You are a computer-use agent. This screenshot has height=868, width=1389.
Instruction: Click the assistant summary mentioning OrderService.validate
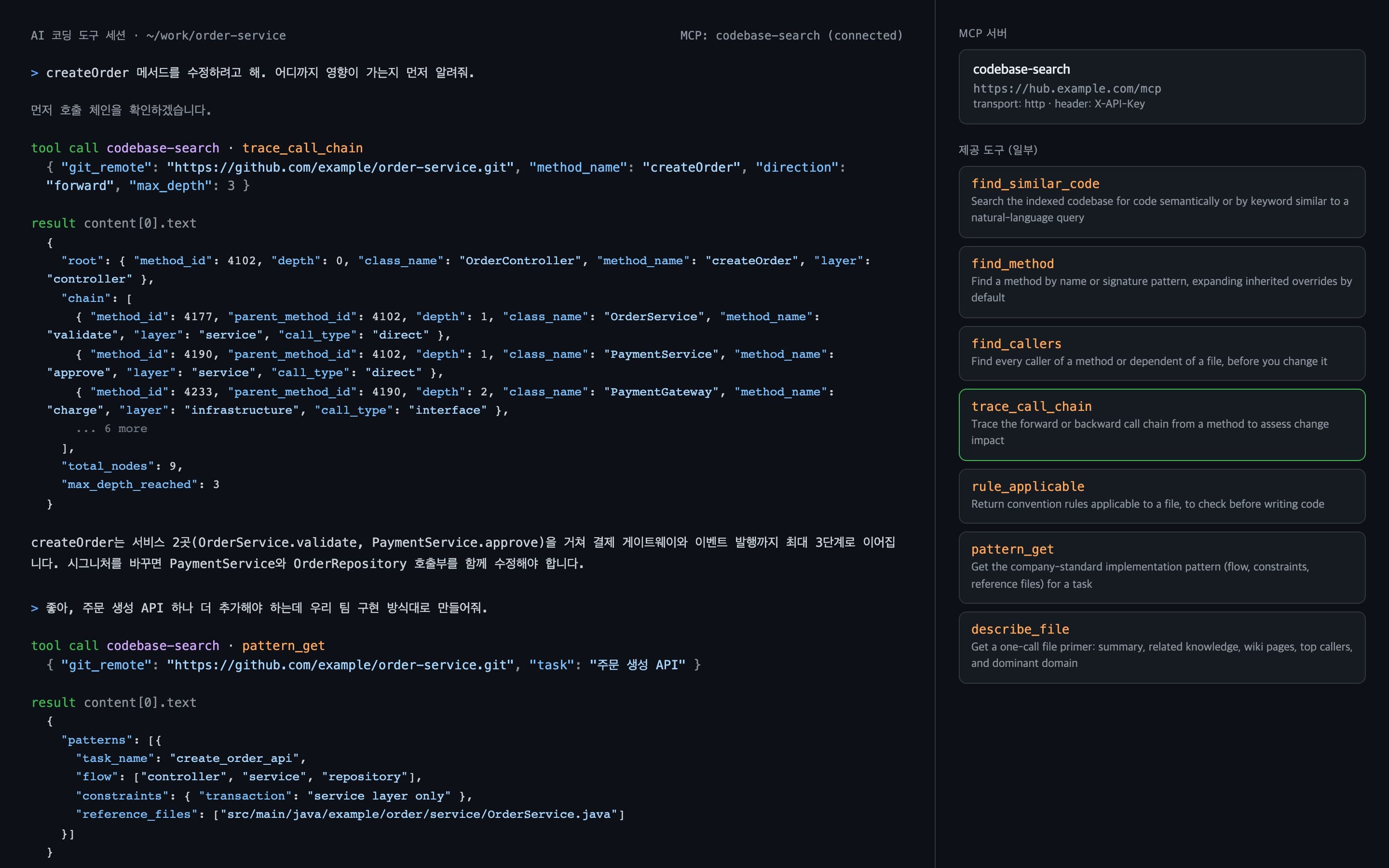(x=463, y=553)
